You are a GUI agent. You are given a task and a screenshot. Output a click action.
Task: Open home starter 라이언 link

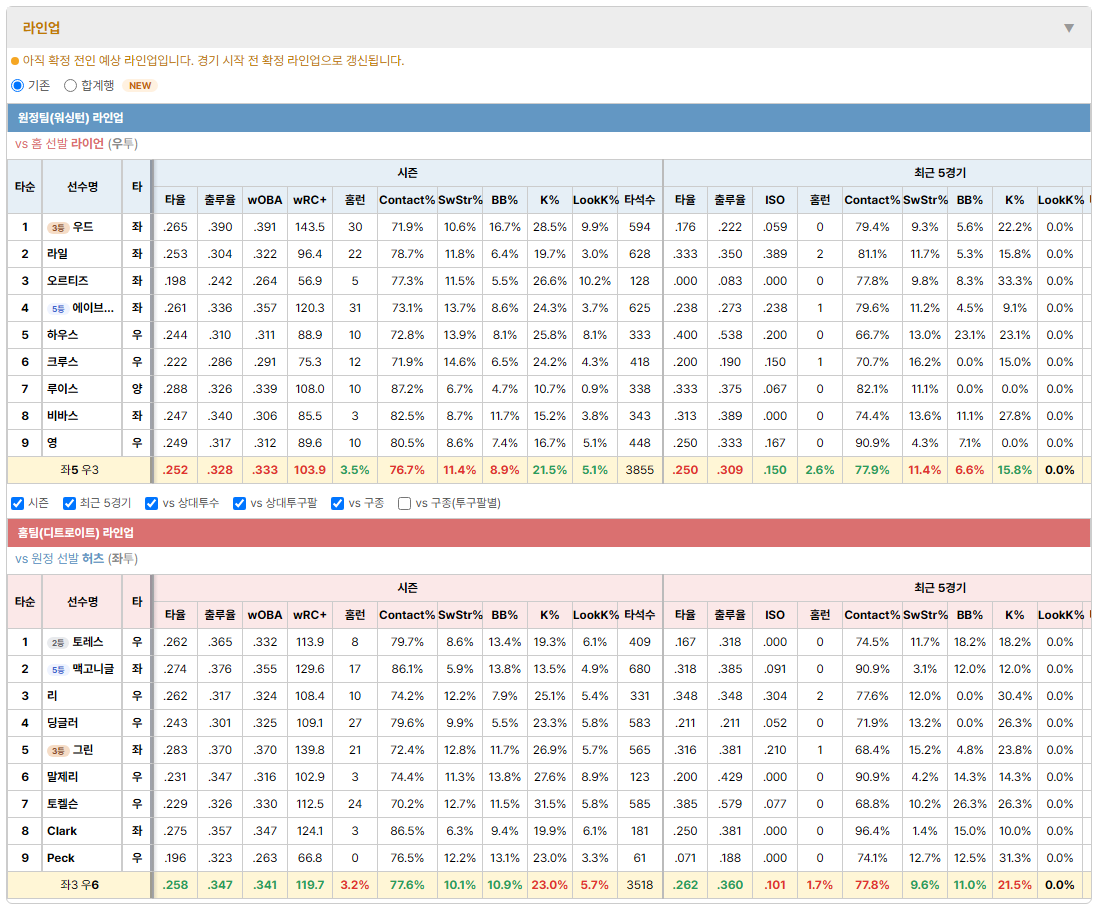point(88,144)
